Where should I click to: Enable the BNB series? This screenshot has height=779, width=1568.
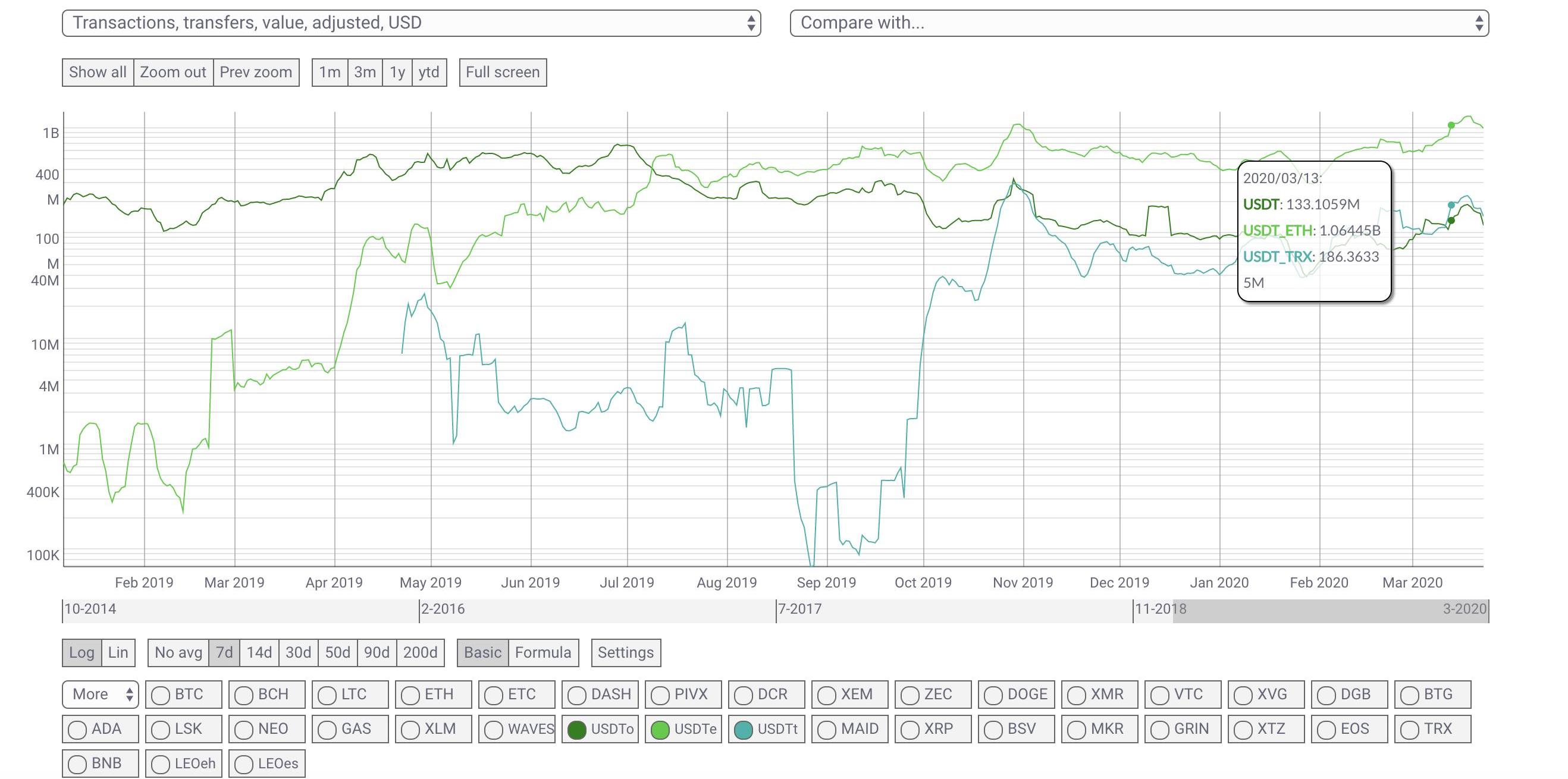click(101, 764)
